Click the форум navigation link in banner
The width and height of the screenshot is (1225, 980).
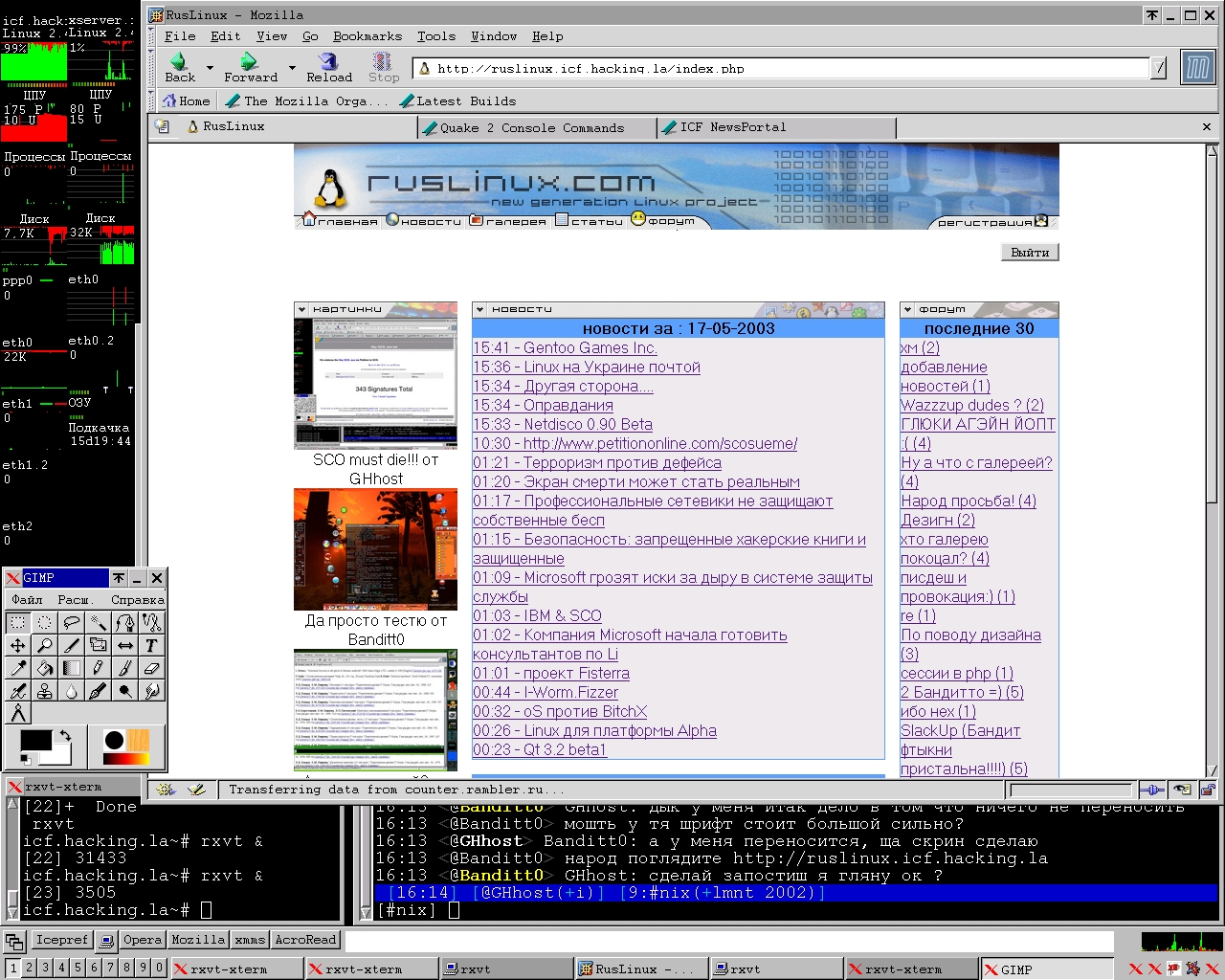coord(662,220)
